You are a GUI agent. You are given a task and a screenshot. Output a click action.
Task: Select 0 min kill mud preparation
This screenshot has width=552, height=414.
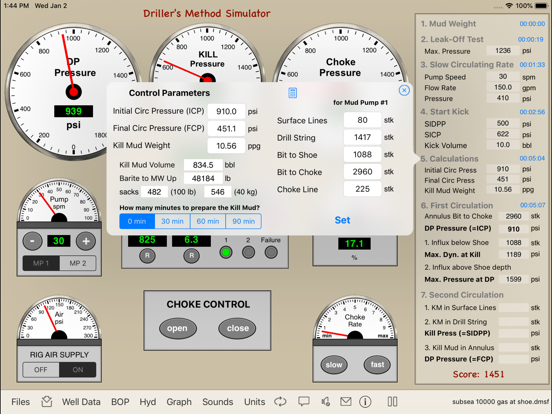(137, 221)
